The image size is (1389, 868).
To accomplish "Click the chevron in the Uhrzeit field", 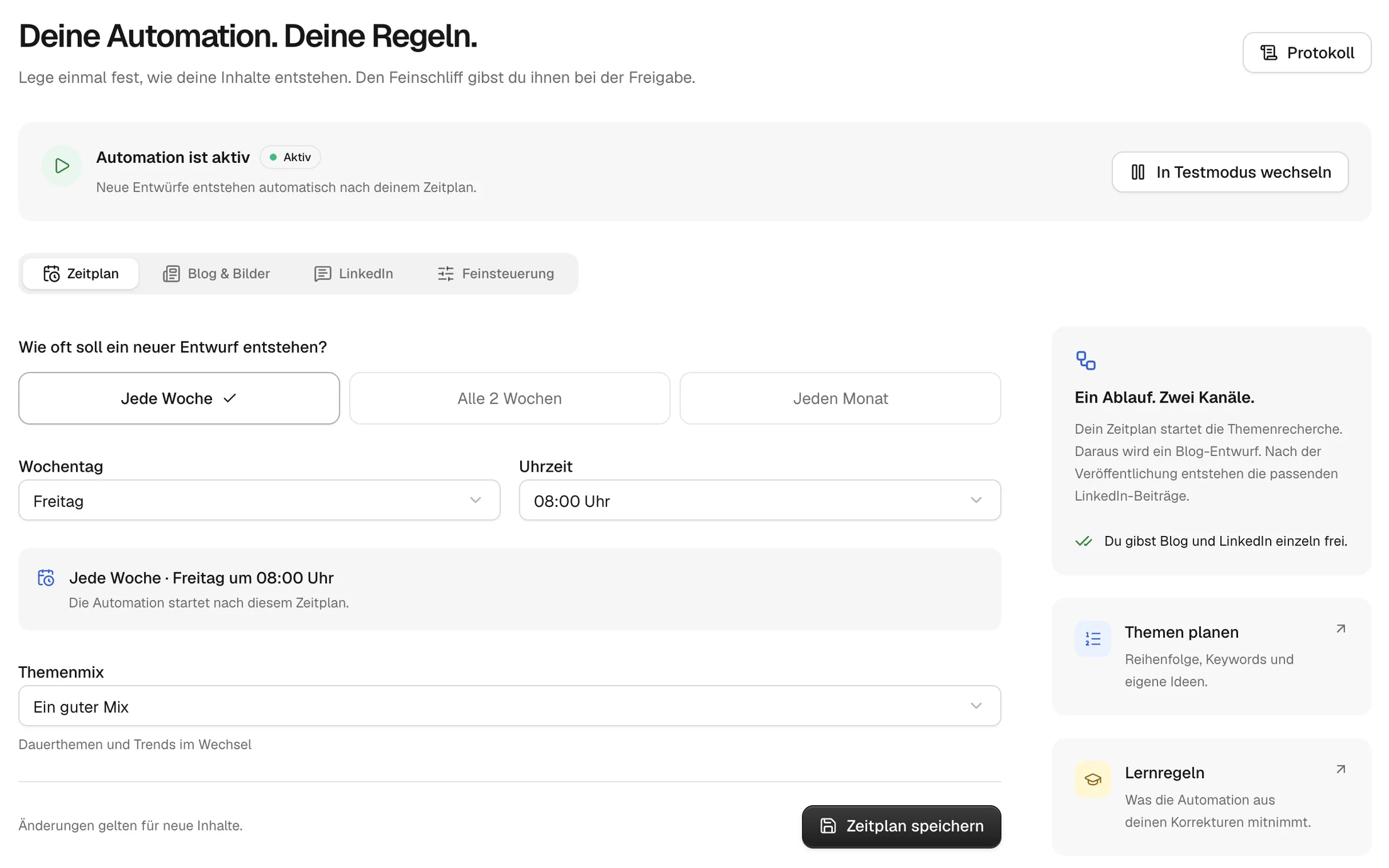I will coord(976,500).
